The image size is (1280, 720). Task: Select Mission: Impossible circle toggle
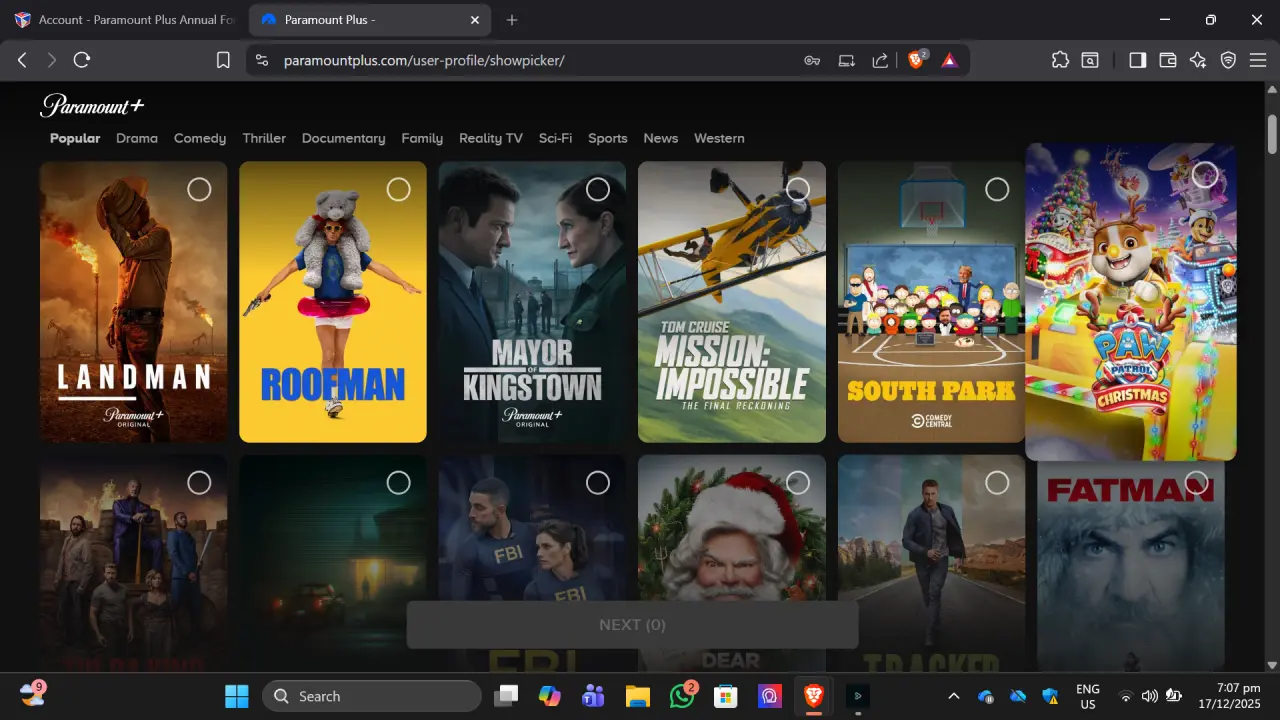coord(798,189)
